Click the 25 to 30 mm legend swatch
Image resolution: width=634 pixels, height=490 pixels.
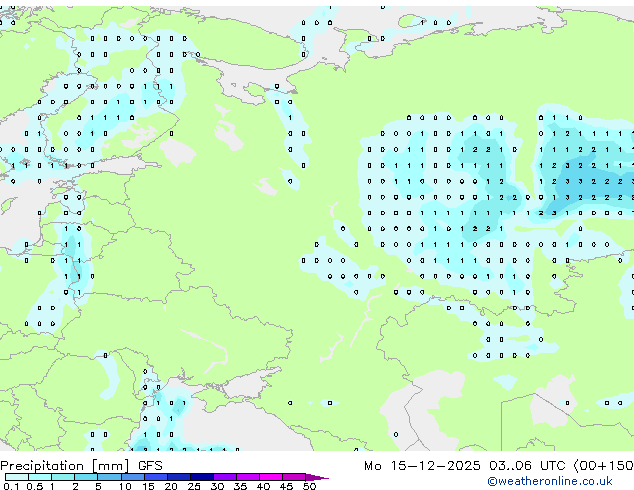pos(202,477)
